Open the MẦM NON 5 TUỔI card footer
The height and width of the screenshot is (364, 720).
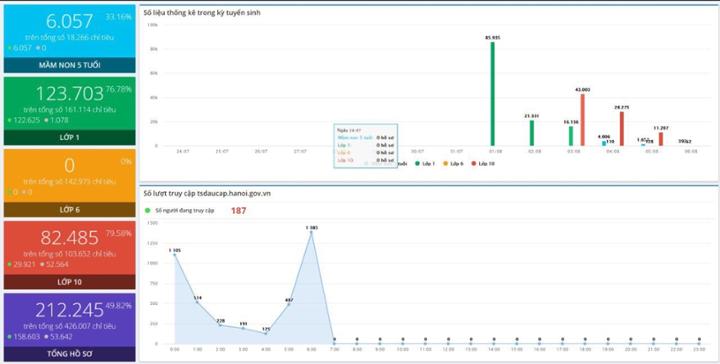point(70,65)
